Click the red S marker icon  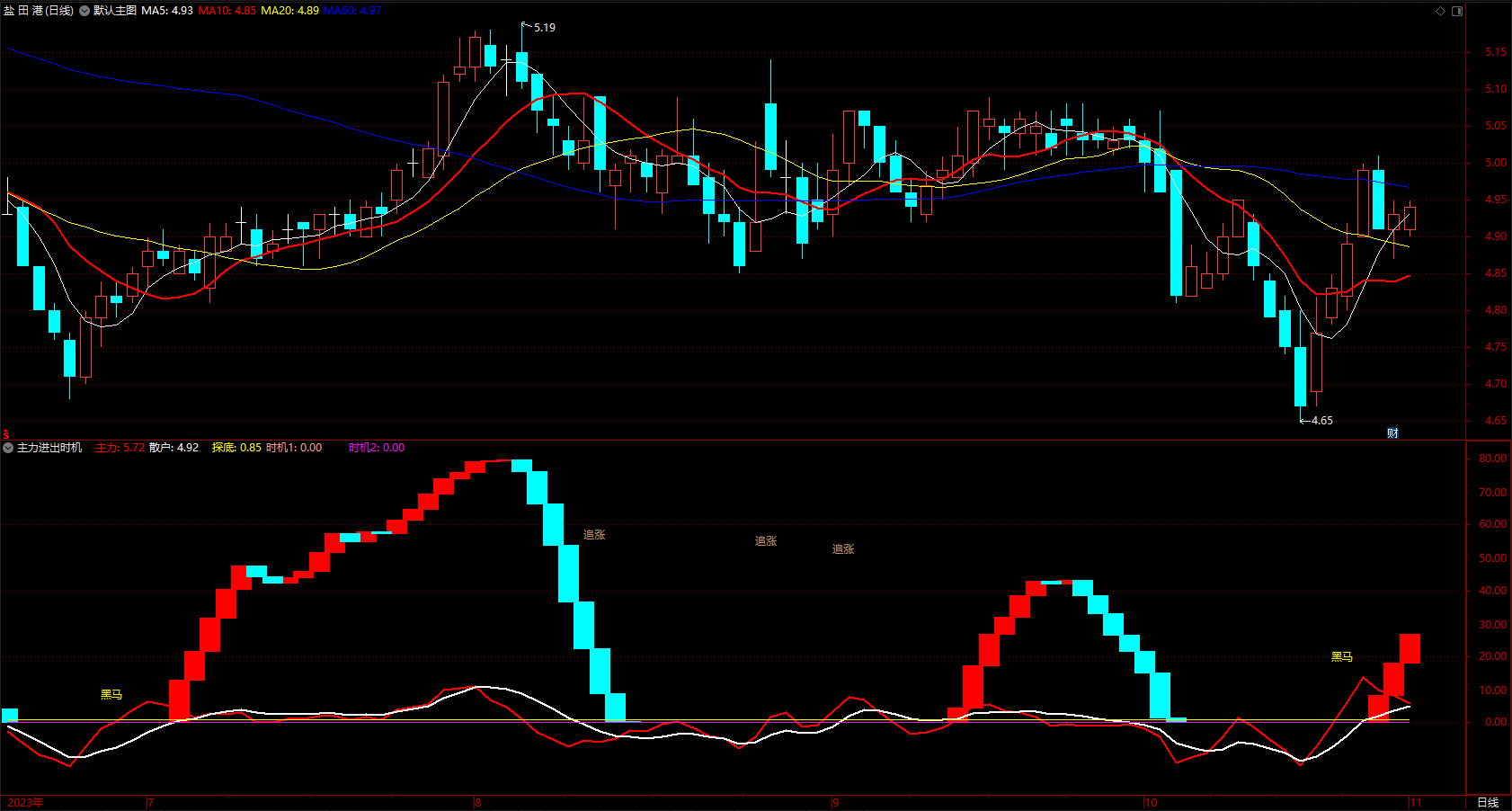(6, 434)
